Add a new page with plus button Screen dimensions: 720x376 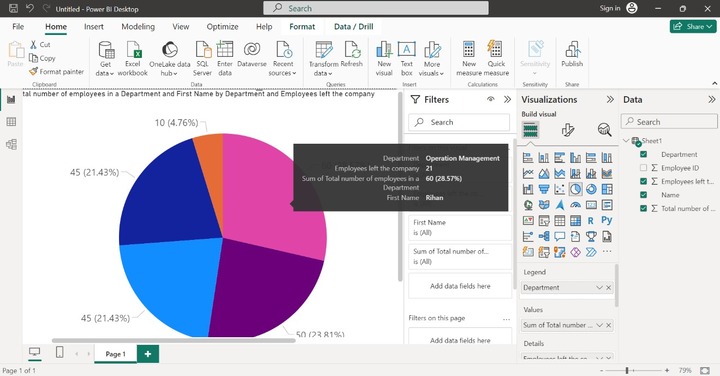(148, 354)
